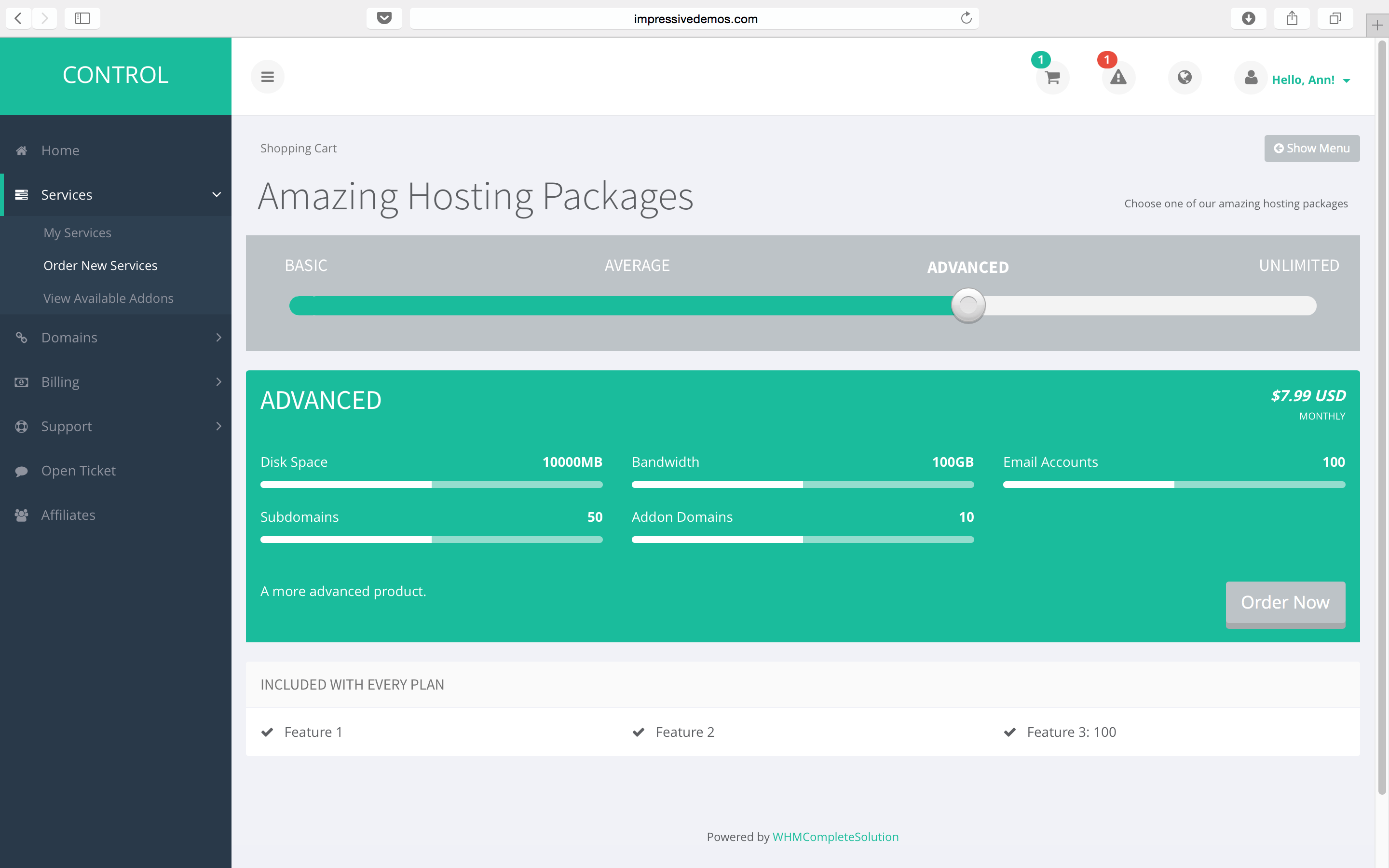This screenshot has width=1389, height=868.
Task: Click the Open Ticket sidebar item
Action: coord(78,471)
